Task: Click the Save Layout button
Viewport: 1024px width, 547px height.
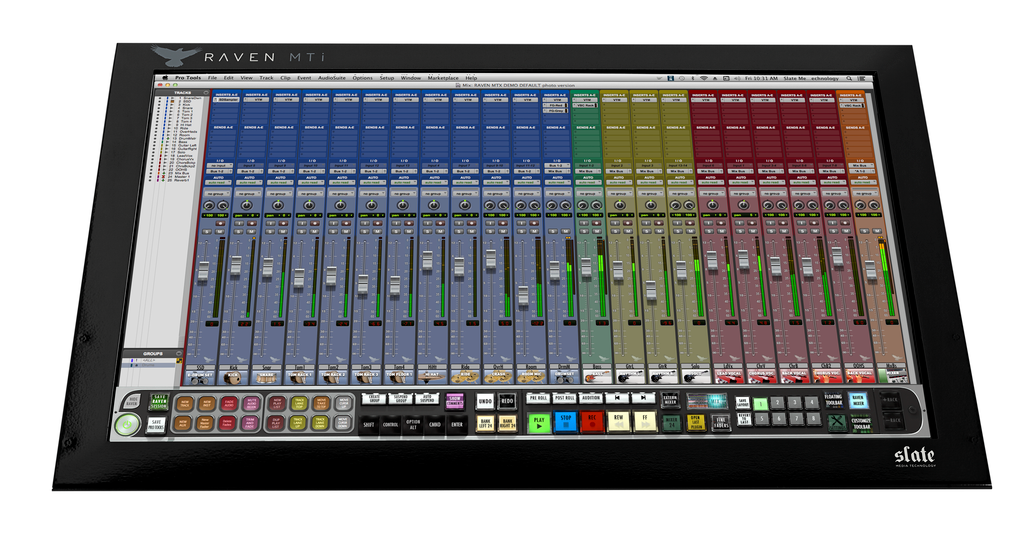Action: coord(743,403)
